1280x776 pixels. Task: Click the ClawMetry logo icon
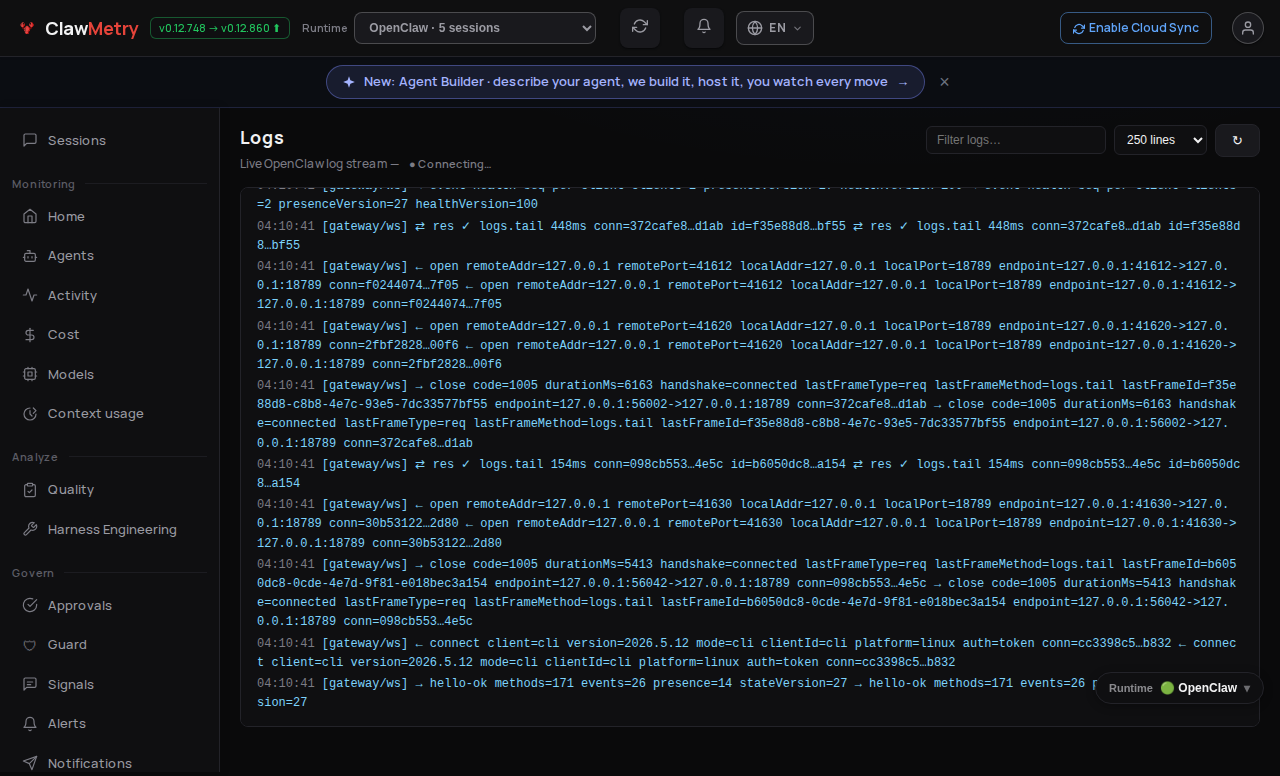coord(27,29)
